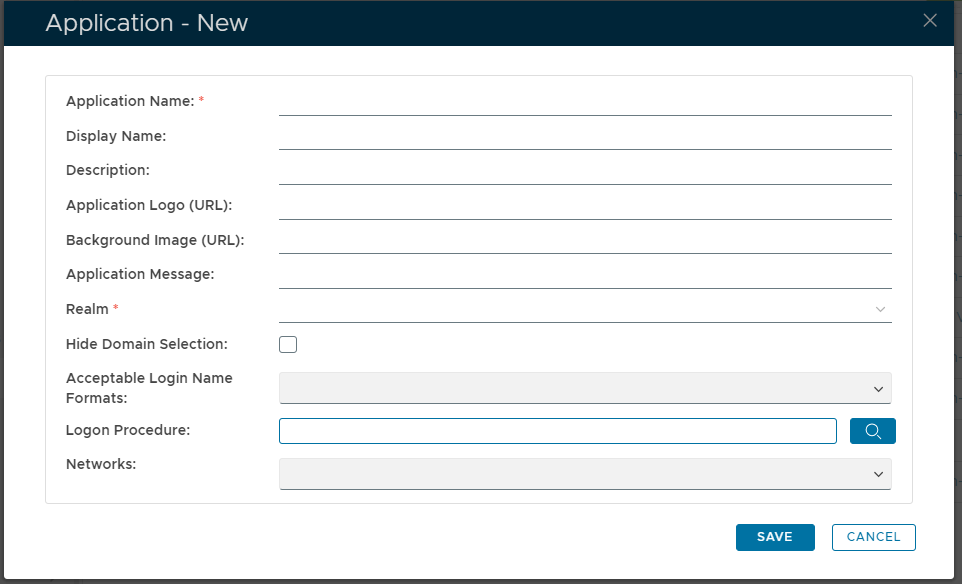Click the Networks field label
The width and height of the screenshot is (962, 584).
(101, 464)
